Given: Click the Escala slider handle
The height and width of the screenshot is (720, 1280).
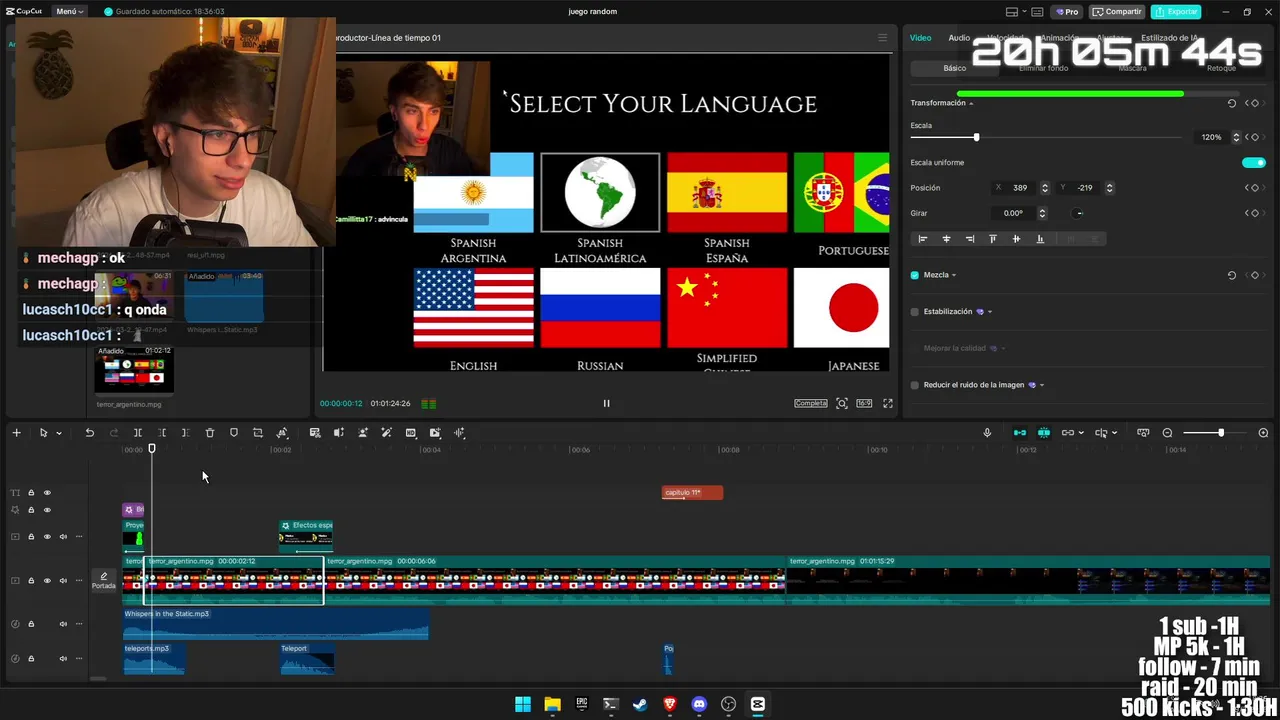Looking at the screenshot, I should coord(976,137).
